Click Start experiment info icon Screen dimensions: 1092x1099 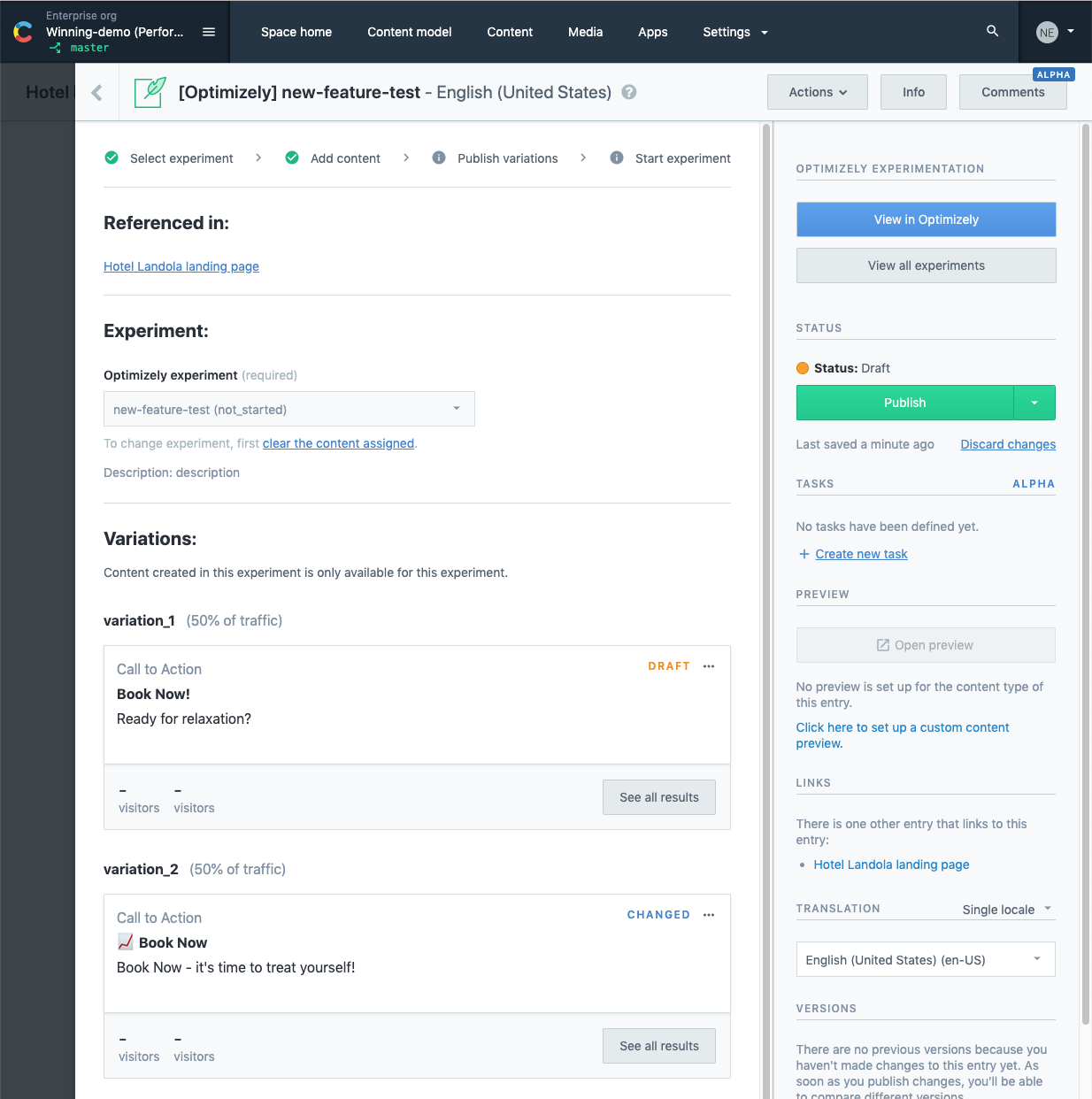coord(617,158)
